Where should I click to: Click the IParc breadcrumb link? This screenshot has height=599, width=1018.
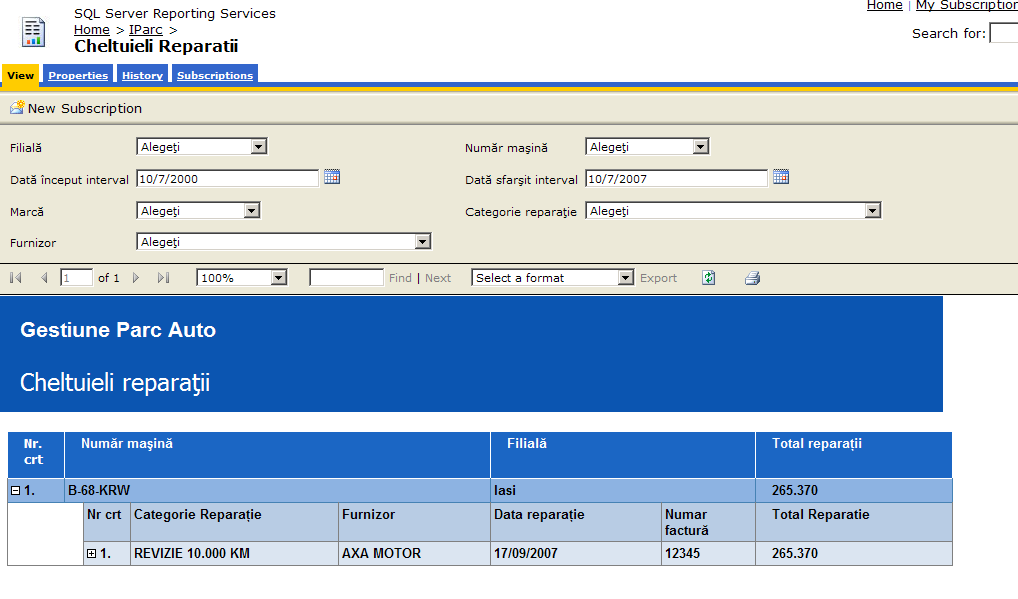point(145,30)
